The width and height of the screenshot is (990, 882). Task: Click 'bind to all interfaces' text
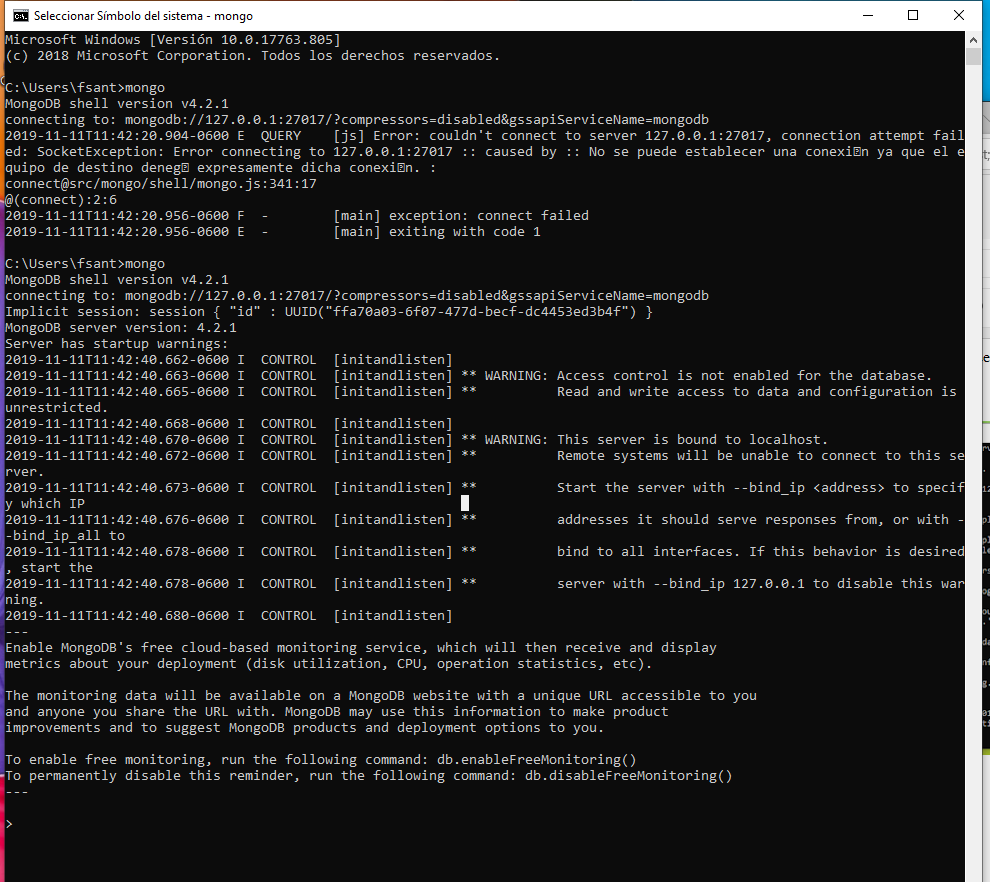coord(648,552)
